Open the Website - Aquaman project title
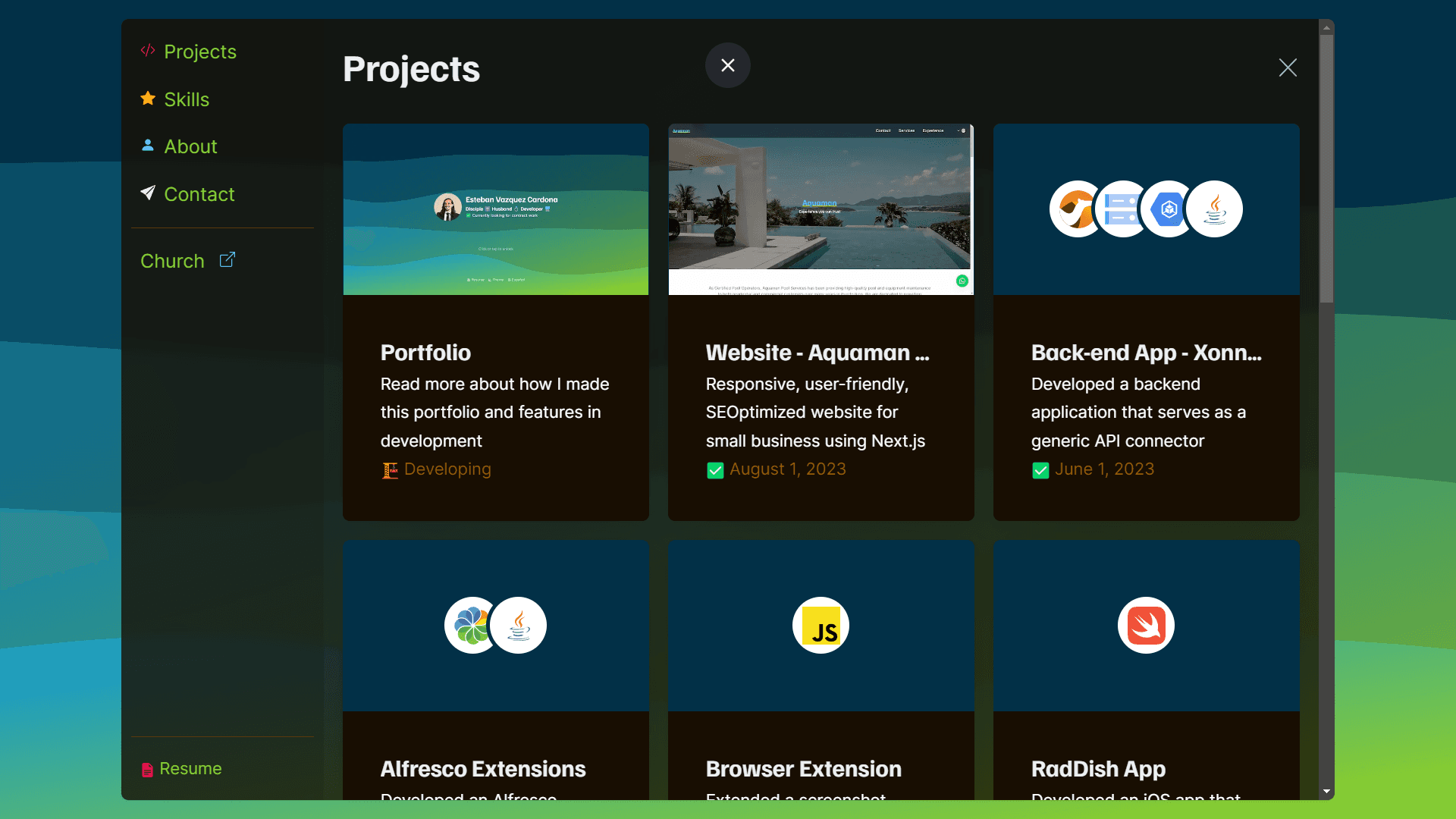Screen dimensions: 1456x819 817,353
